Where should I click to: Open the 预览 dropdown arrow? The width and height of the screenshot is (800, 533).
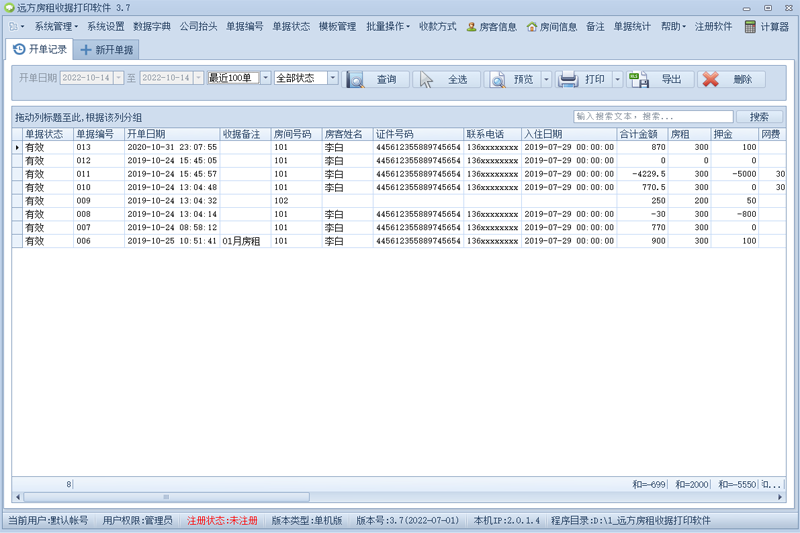[546, 80]
